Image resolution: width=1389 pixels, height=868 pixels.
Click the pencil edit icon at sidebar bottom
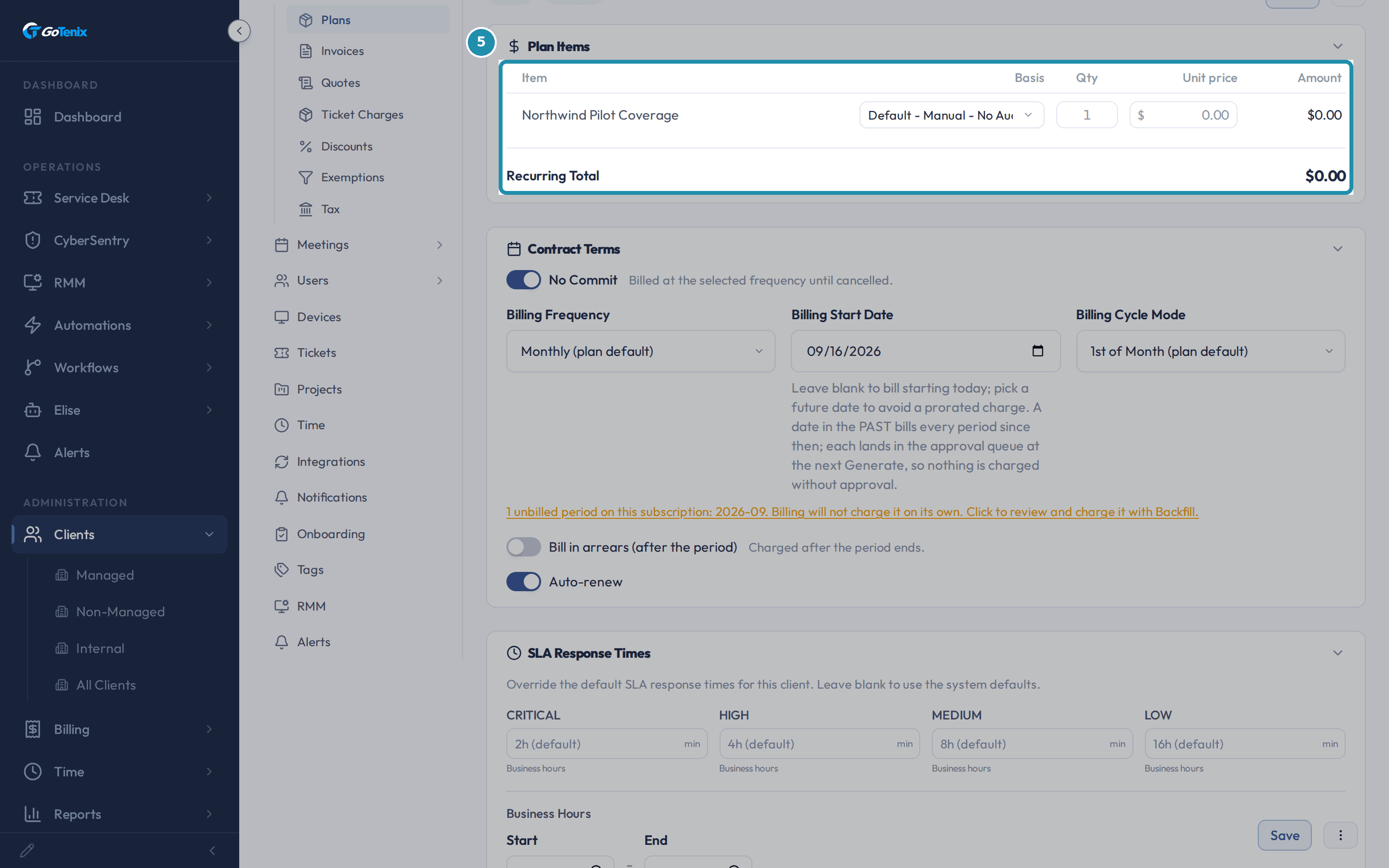coord(27,850)
